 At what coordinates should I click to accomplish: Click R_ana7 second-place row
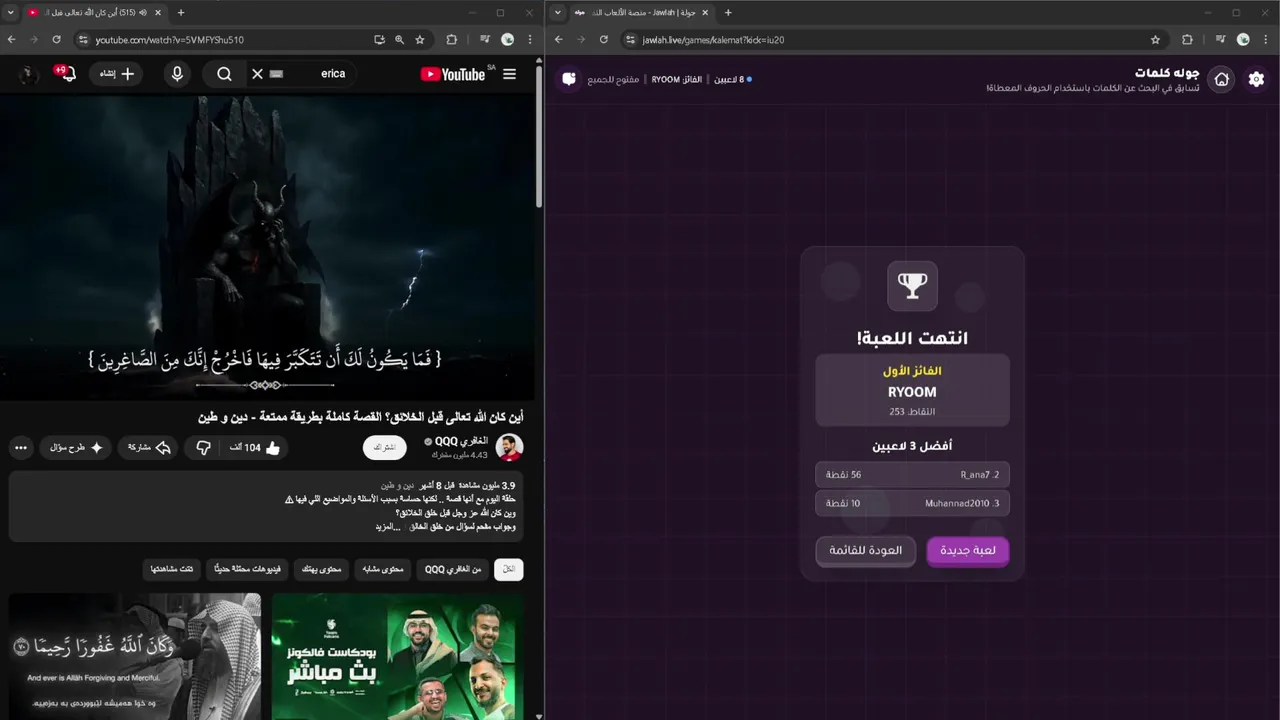click(x=912, y=474)
